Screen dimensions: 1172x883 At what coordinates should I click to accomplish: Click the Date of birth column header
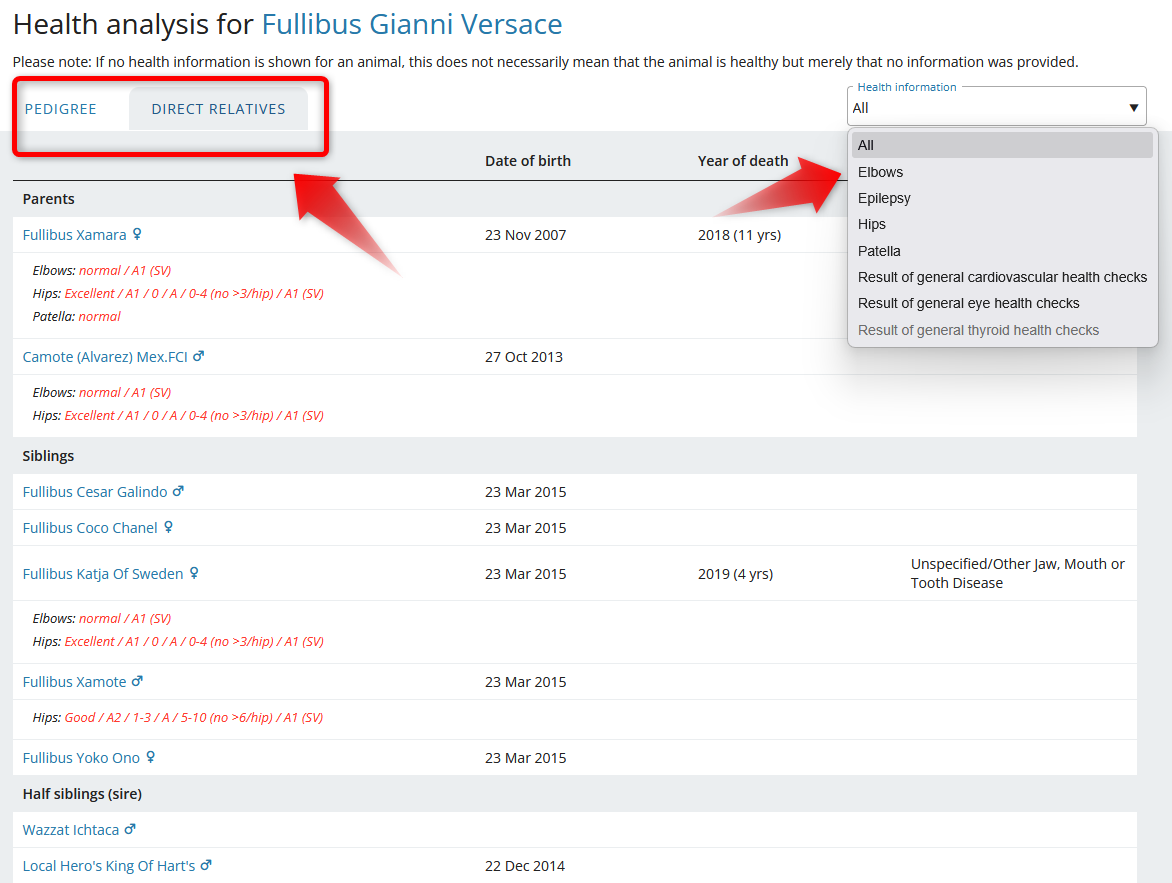528,161
